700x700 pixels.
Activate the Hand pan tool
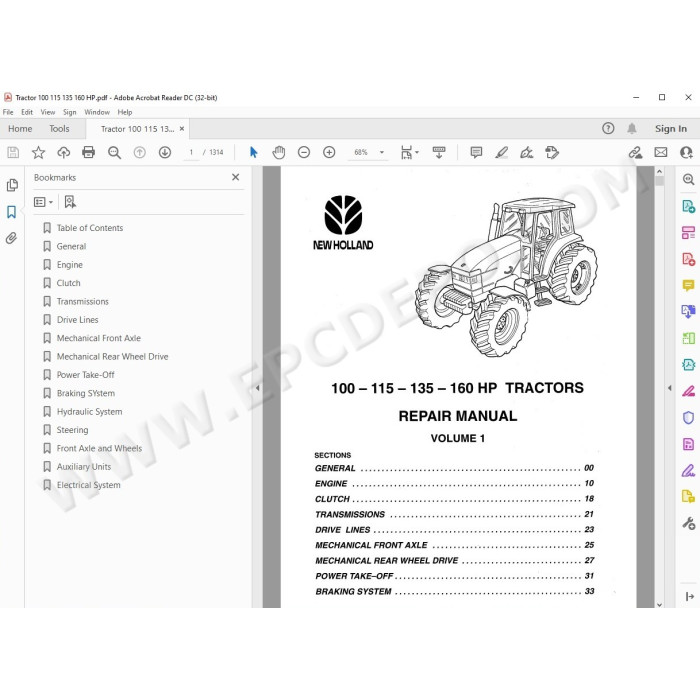coord(279,153)
